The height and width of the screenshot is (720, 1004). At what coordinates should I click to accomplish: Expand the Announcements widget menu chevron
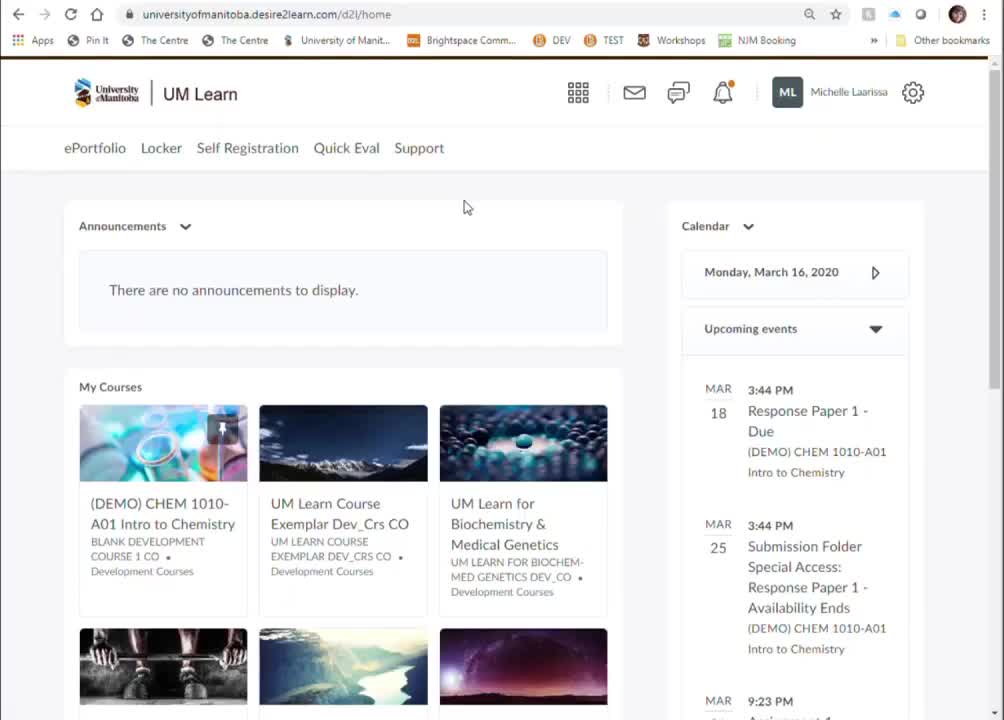click(x=186, y=227)
